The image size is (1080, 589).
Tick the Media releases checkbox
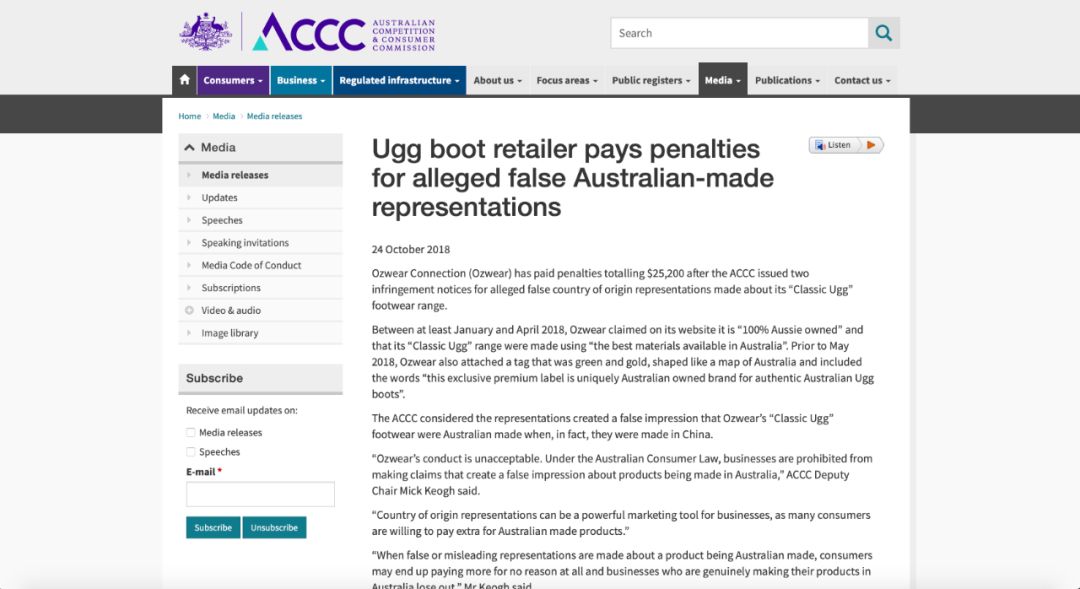[x=191, y=433]
